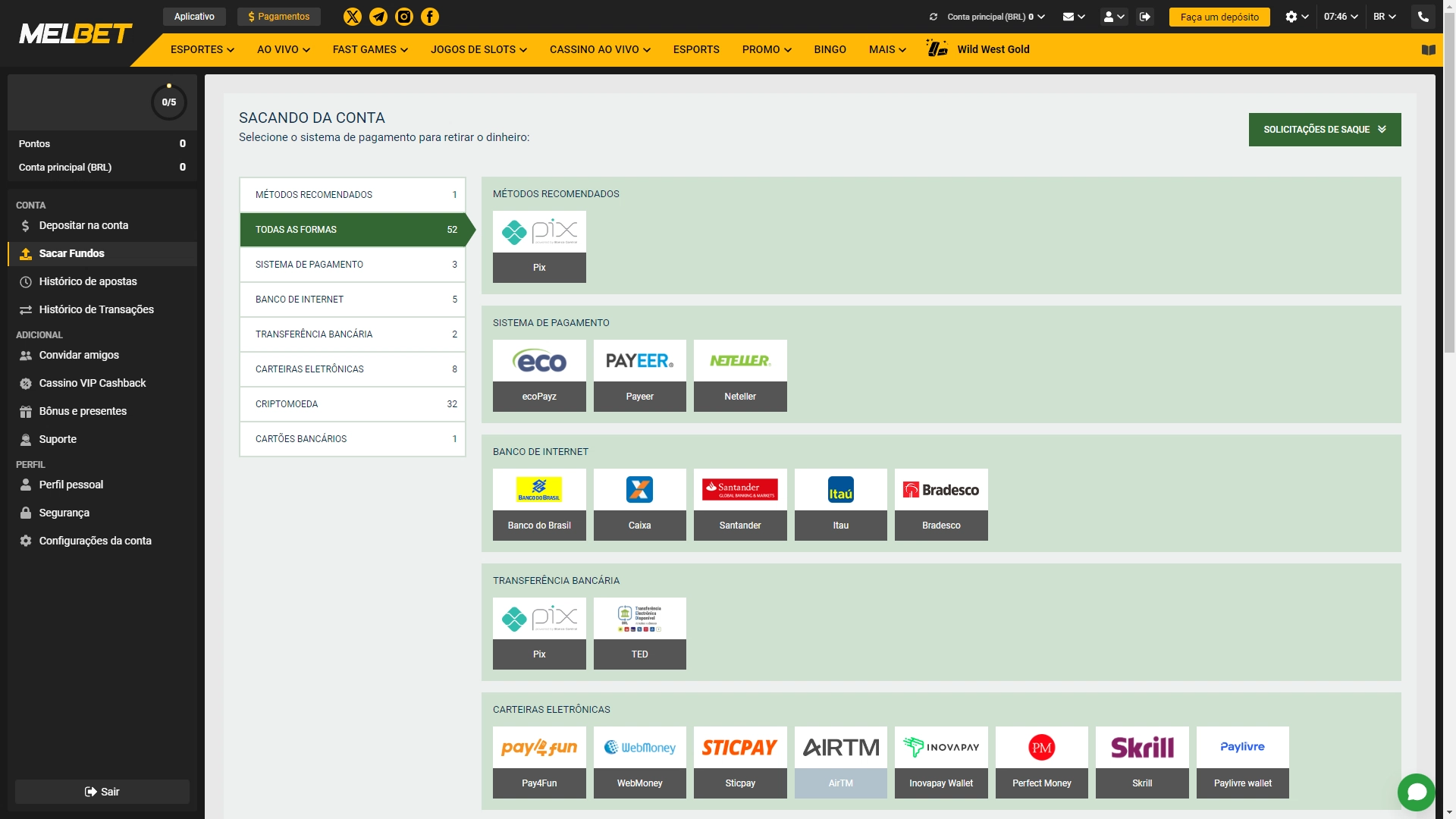The width and height of the screenshot is (1456, 819).
Task: Open the X (Twitter) social icon
Action: [352, 17]
